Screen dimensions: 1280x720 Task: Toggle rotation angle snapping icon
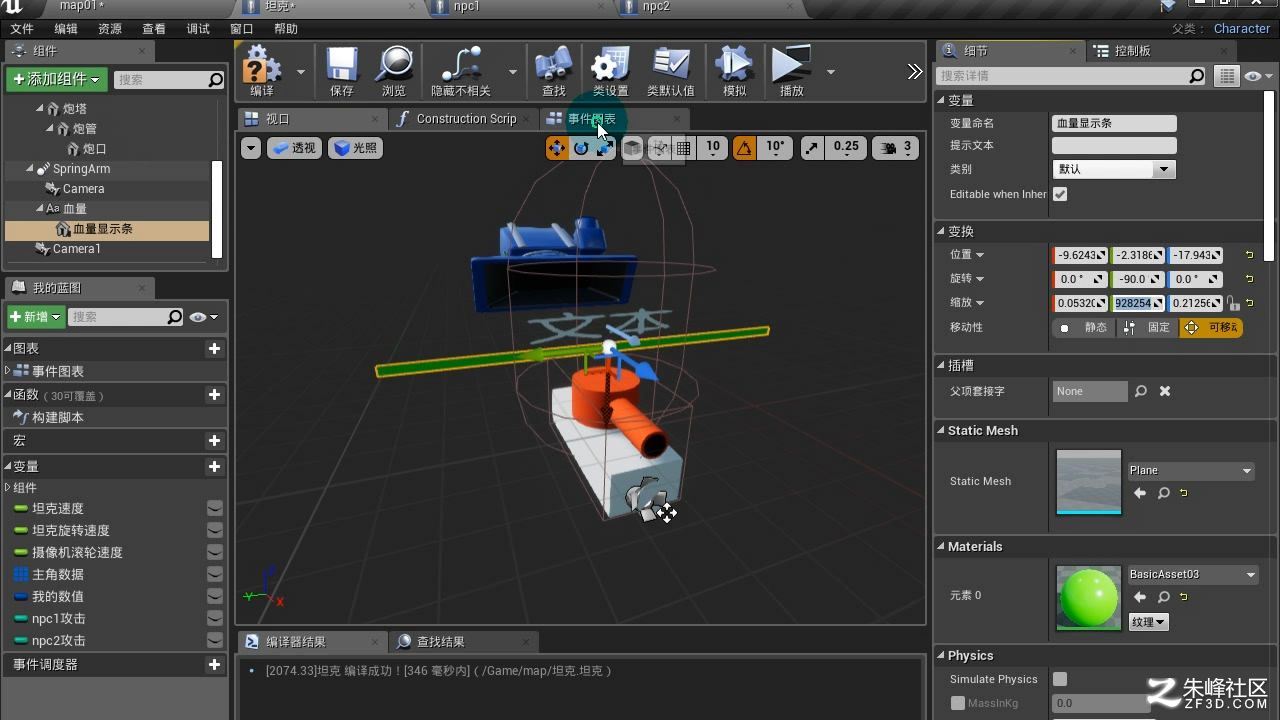(744, 148)
